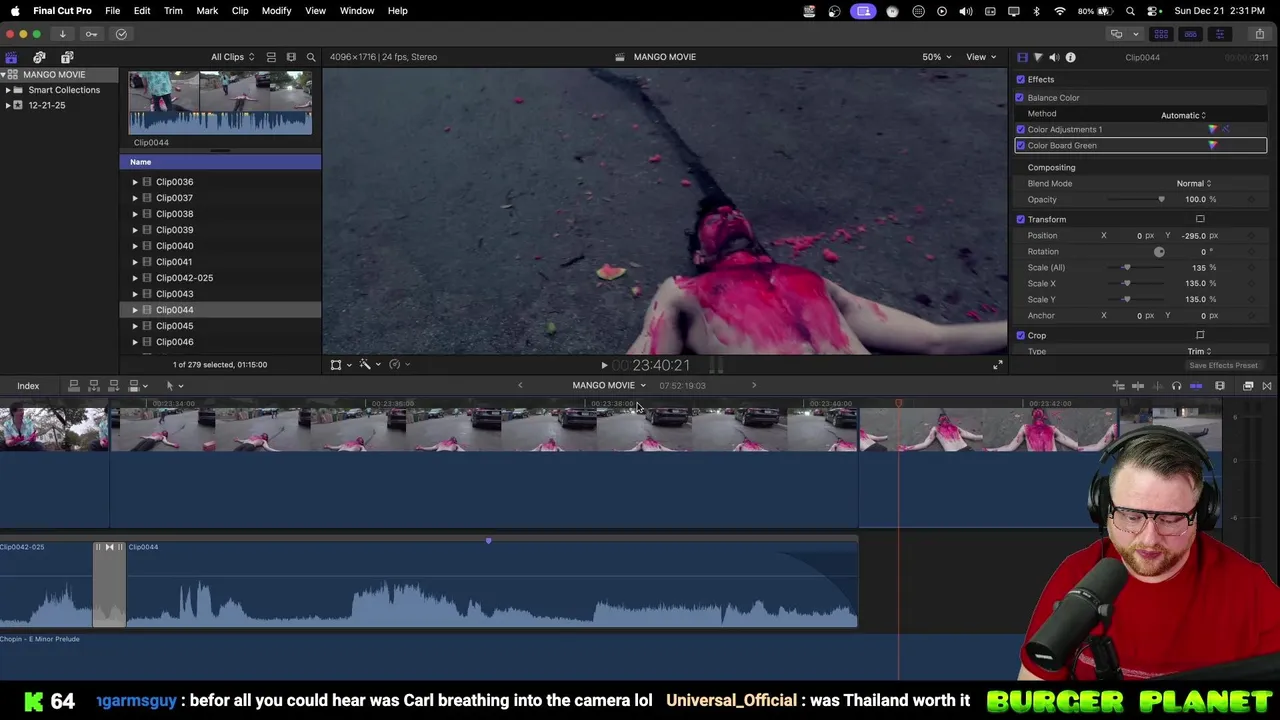Open the Crop Type Trim dropdown
Image resolution: width=1280 pixels, height=720 pixels.
click(1199, 351)
